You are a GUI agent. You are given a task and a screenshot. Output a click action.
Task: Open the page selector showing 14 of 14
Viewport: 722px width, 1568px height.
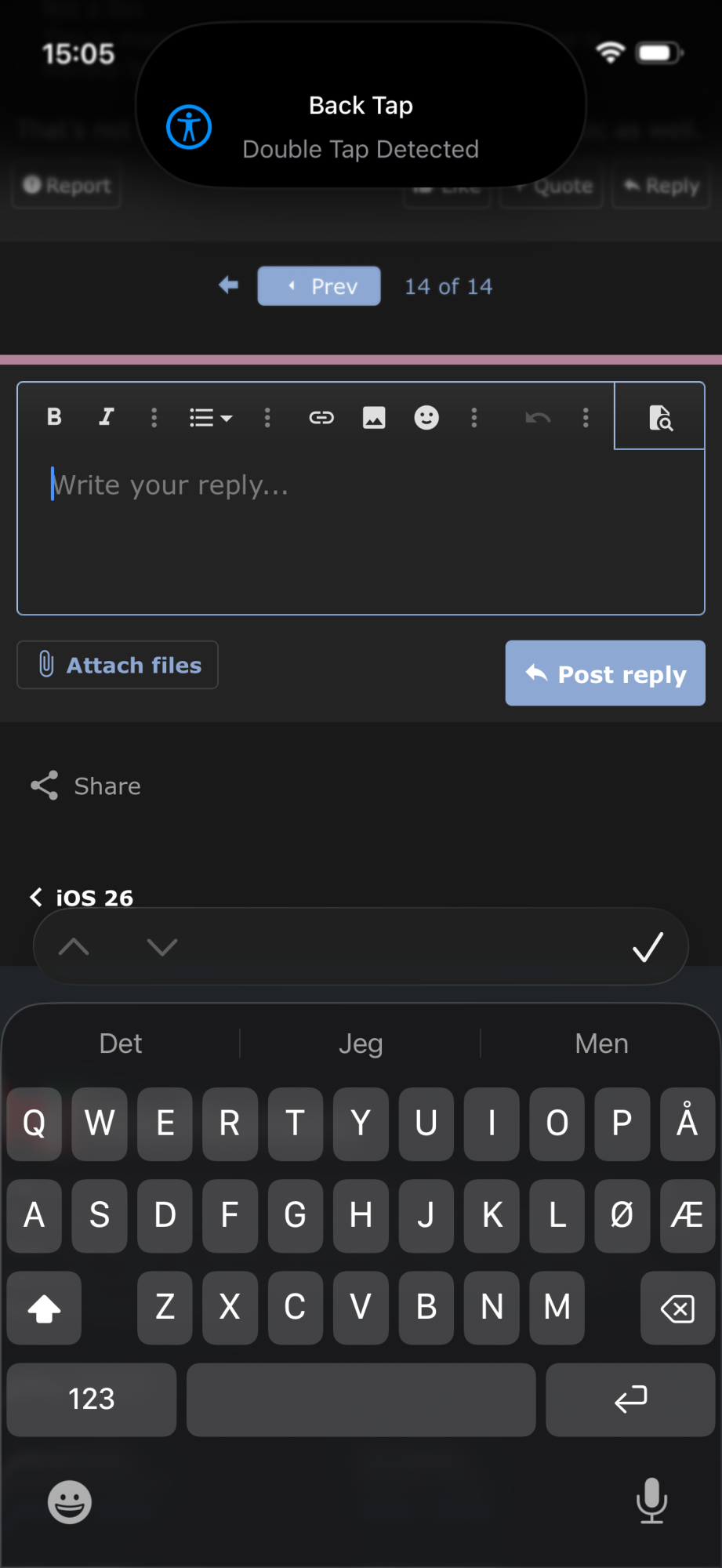[x=448, y=286]
